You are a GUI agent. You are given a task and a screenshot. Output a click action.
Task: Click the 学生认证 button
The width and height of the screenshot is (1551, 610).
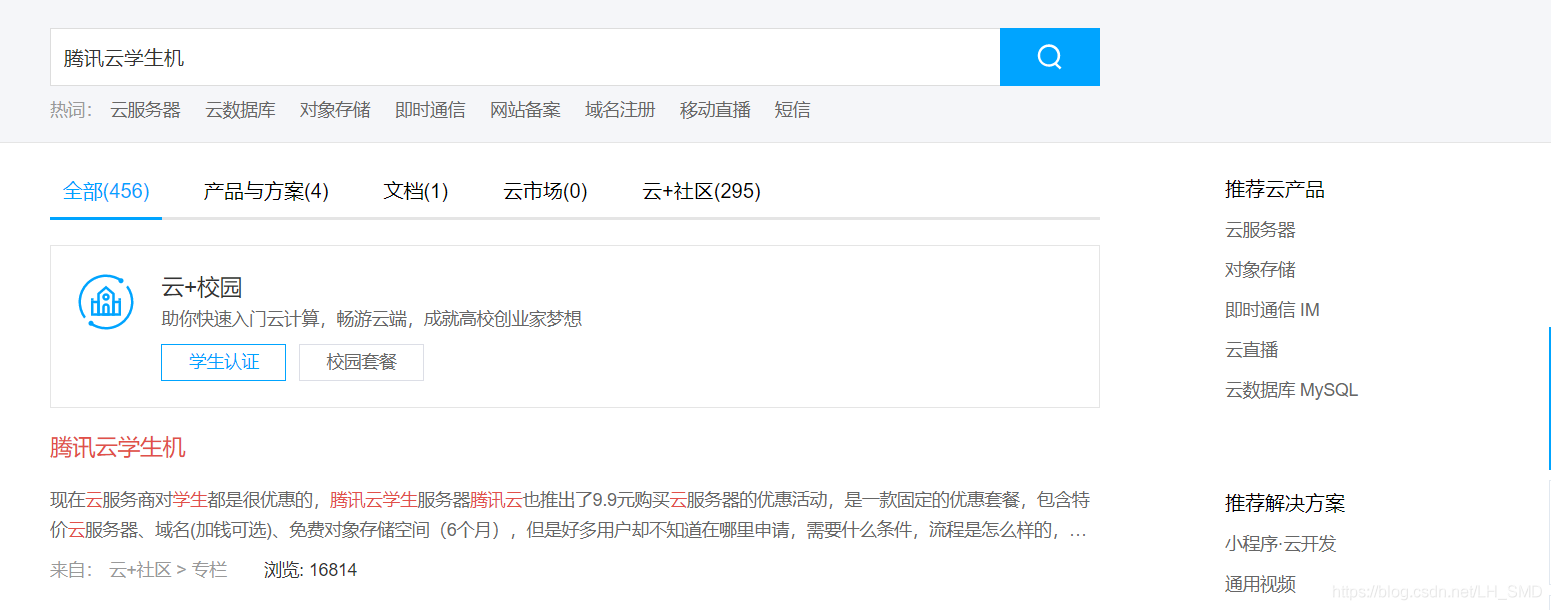point(222,362)
